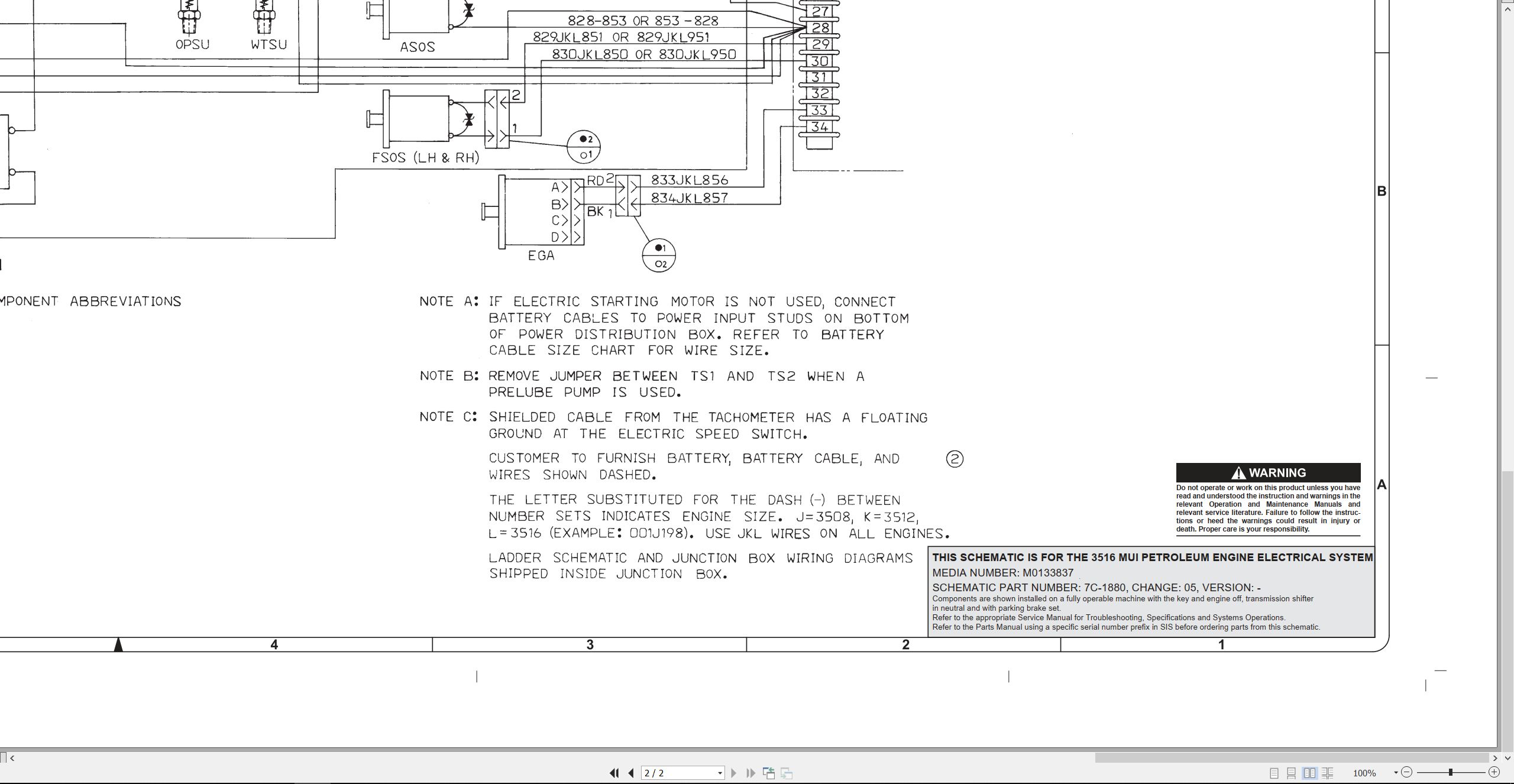Image resolution: width=1514 pixels, height=784 pixels.
Task: Click grid row marker B
Action: tap(1382, 191)
